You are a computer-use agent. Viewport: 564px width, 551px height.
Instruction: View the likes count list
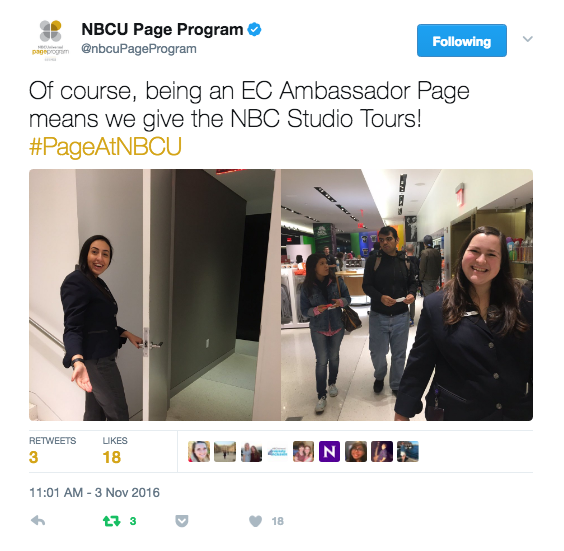(x=115, y=451)
